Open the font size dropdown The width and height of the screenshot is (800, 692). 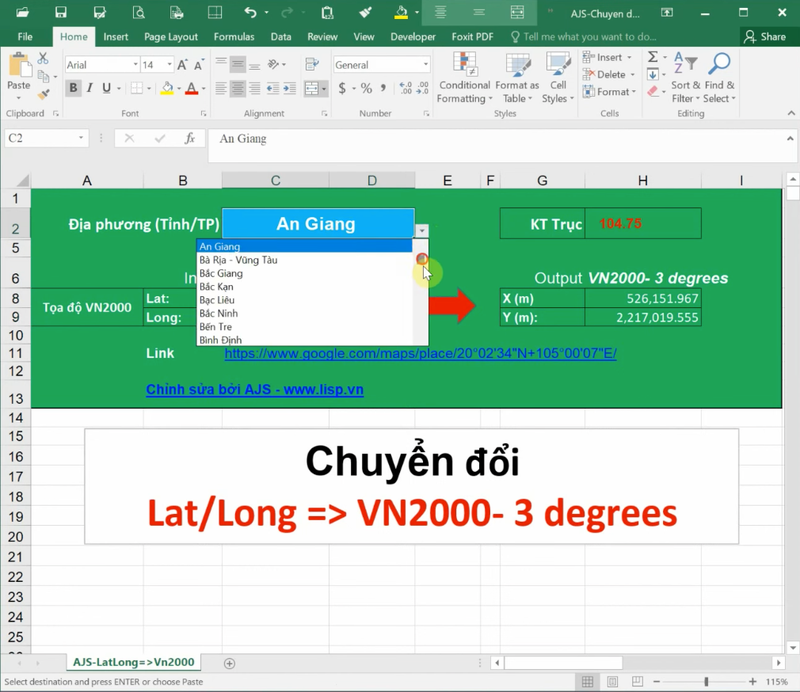169,65
